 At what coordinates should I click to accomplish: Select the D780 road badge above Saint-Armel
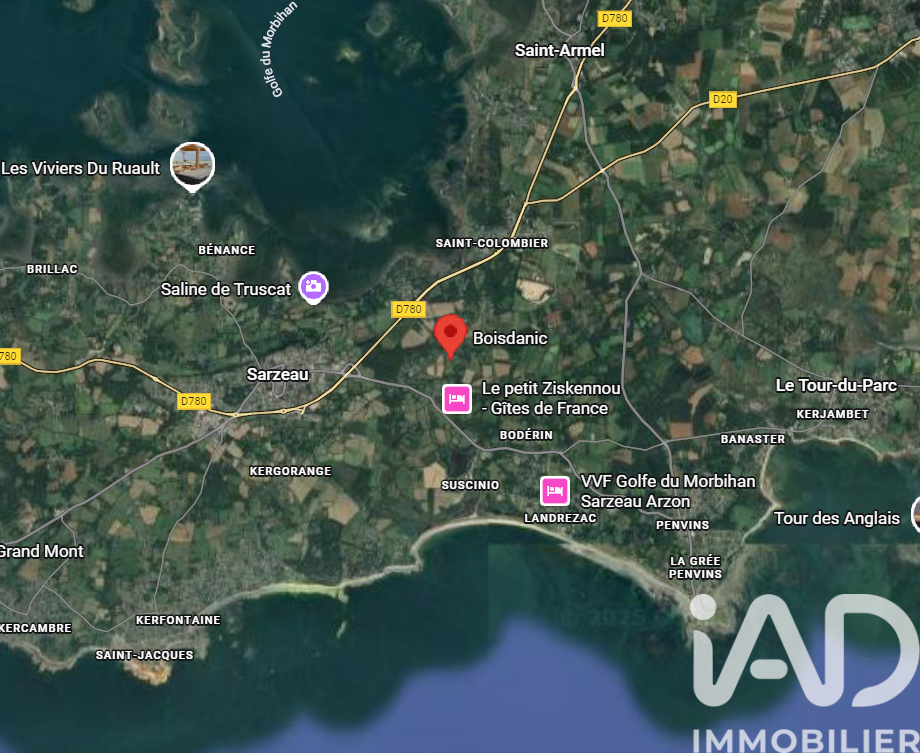tap(613, 18)
